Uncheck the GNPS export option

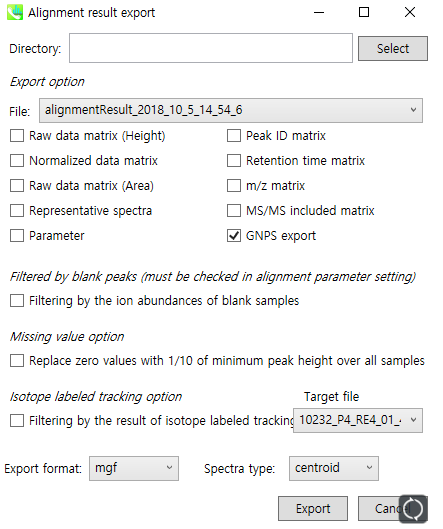(234, 236)
